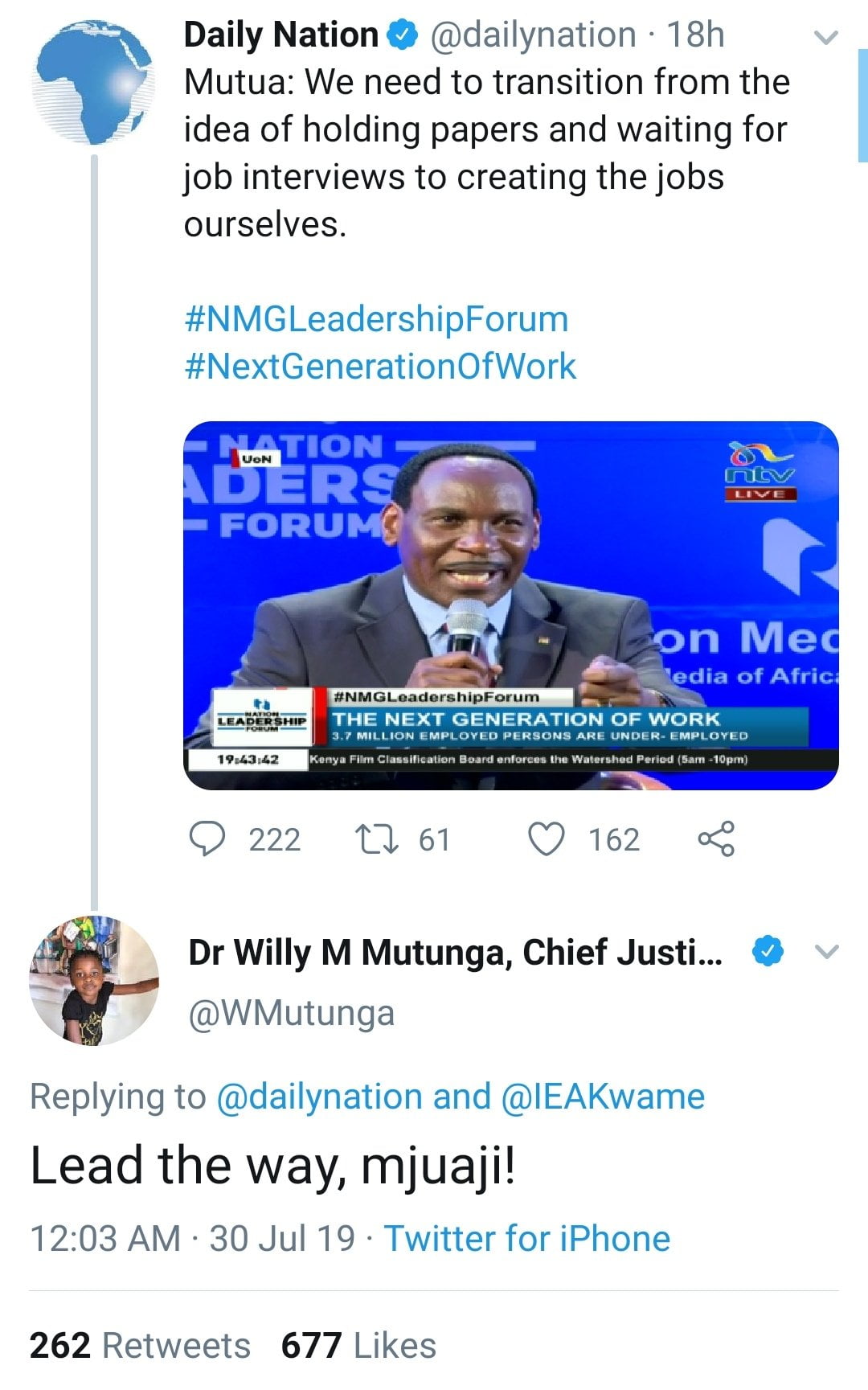
Task: Open Daily Nation's Africa globe avatar
Action: coord(94,83)
